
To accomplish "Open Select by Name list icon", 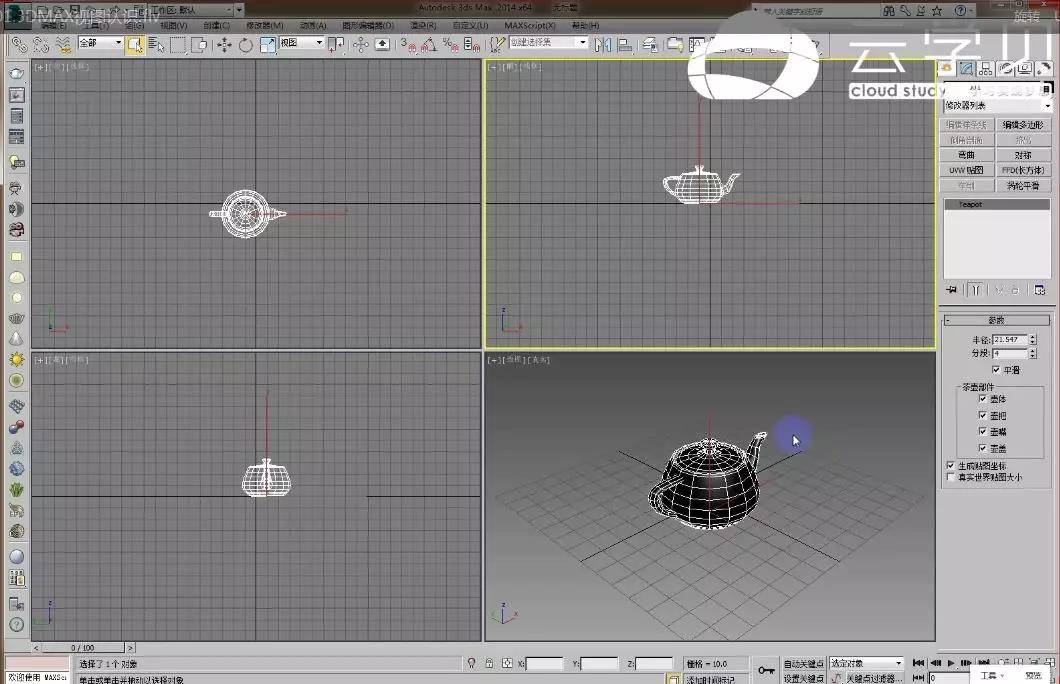I will point(156,45).
